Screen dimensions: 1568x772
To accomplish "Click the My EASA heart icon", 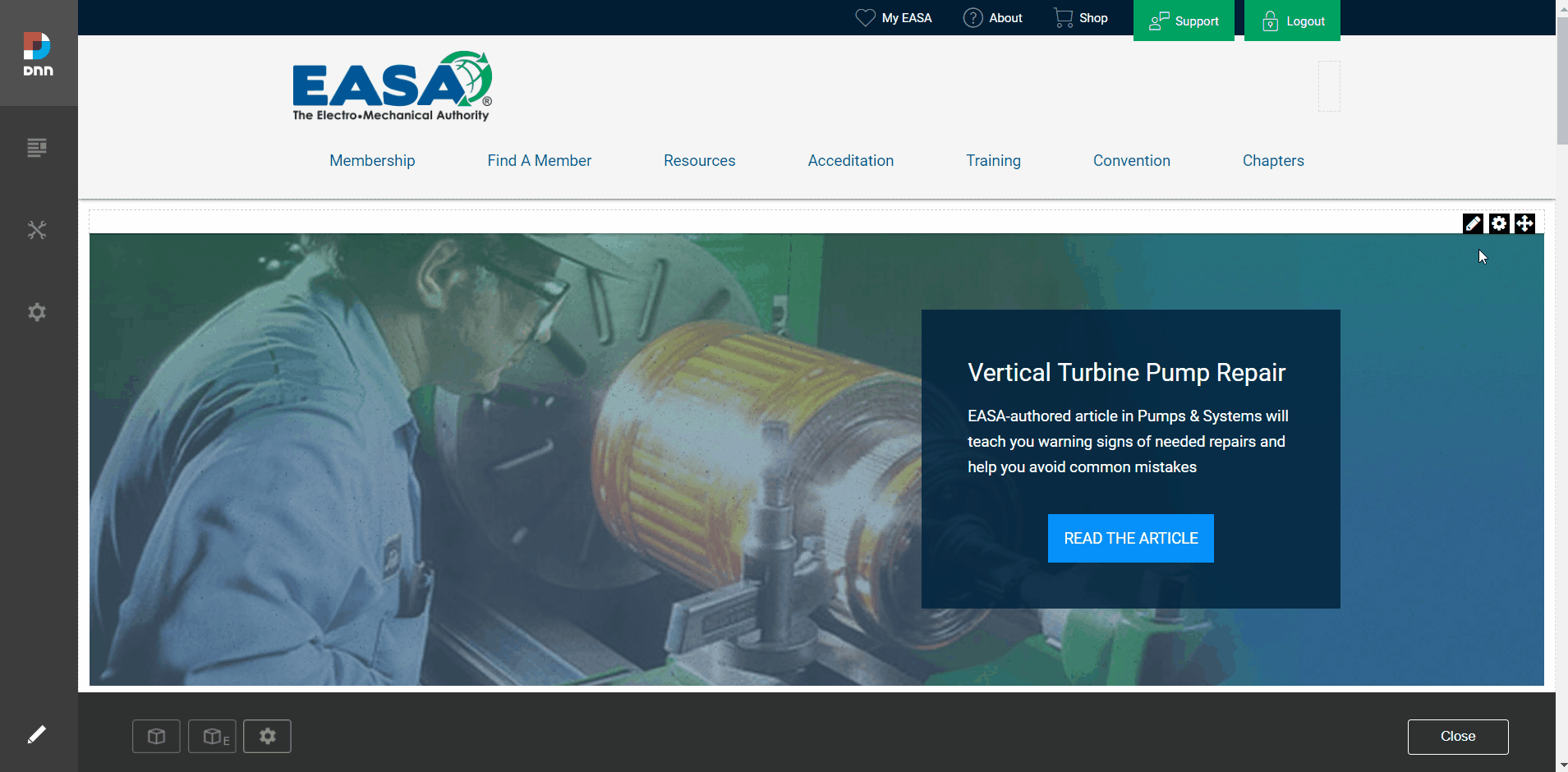I will pos(865,17).
